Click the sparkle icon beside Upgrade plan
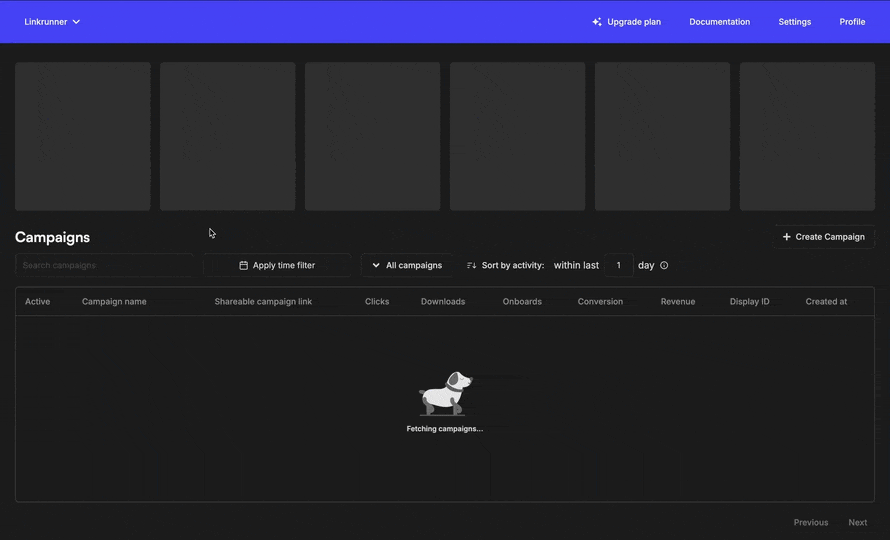 pyautogui.click(x=597, y=22)
